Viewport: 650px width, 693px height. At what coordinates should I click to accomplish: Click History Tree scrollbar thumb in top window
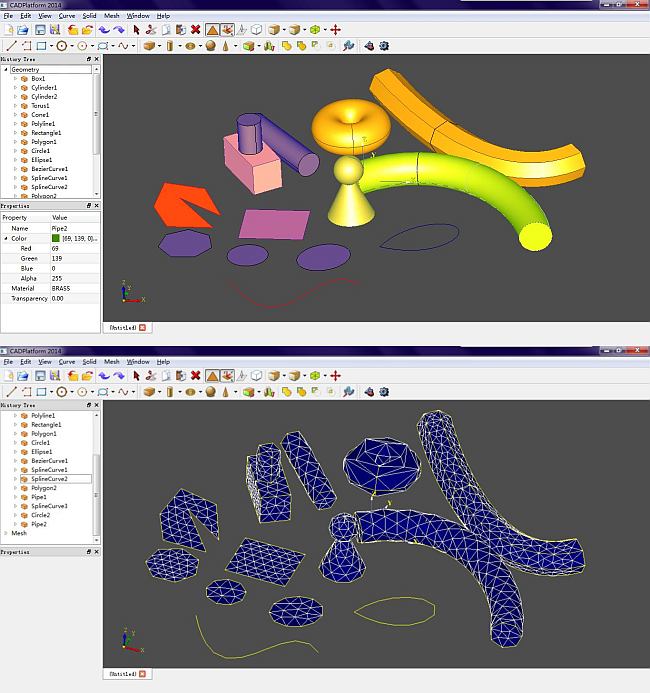pos(96,115)
